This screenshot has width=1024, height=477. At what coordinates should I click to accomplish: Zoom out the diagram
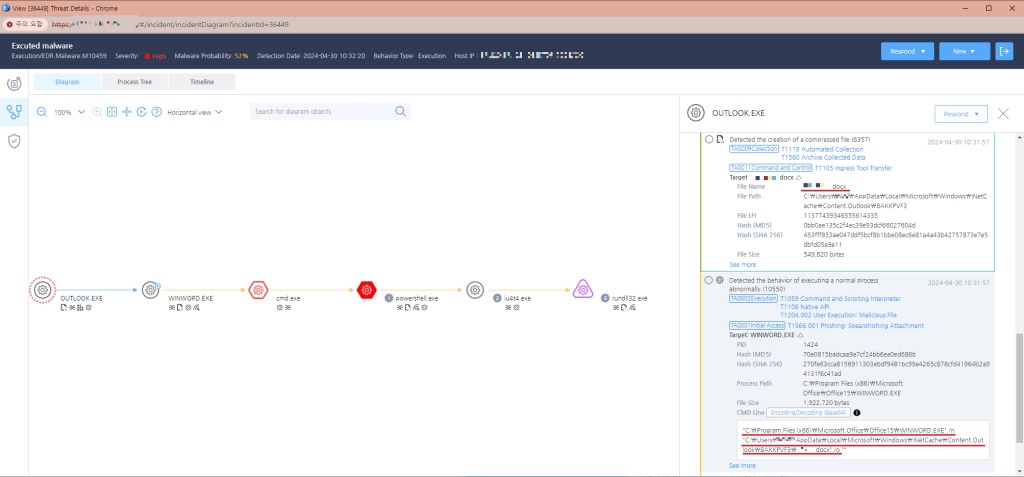[x=41, y=112]
